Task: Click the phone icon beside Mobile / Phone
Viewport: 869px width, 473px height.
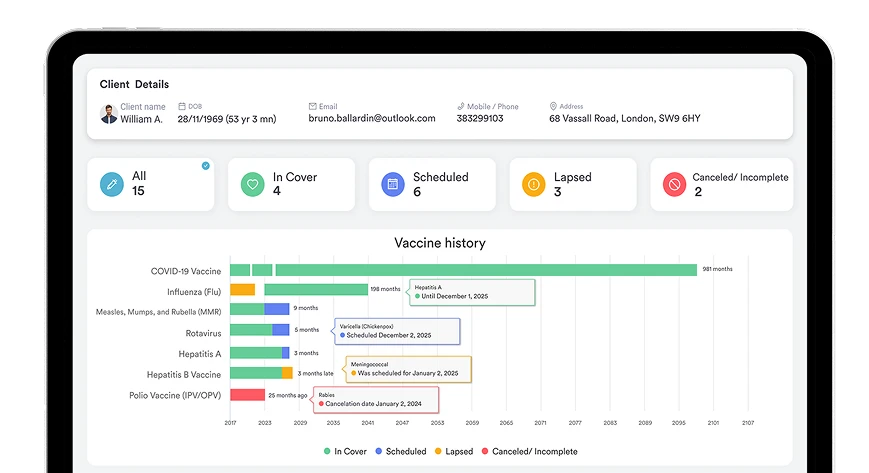Action: click(461, 106)
